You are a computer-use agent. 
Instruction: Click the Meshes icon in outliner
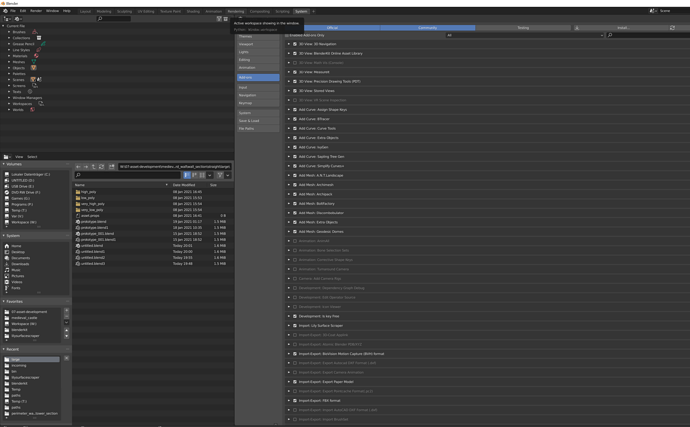coord(33,62)
